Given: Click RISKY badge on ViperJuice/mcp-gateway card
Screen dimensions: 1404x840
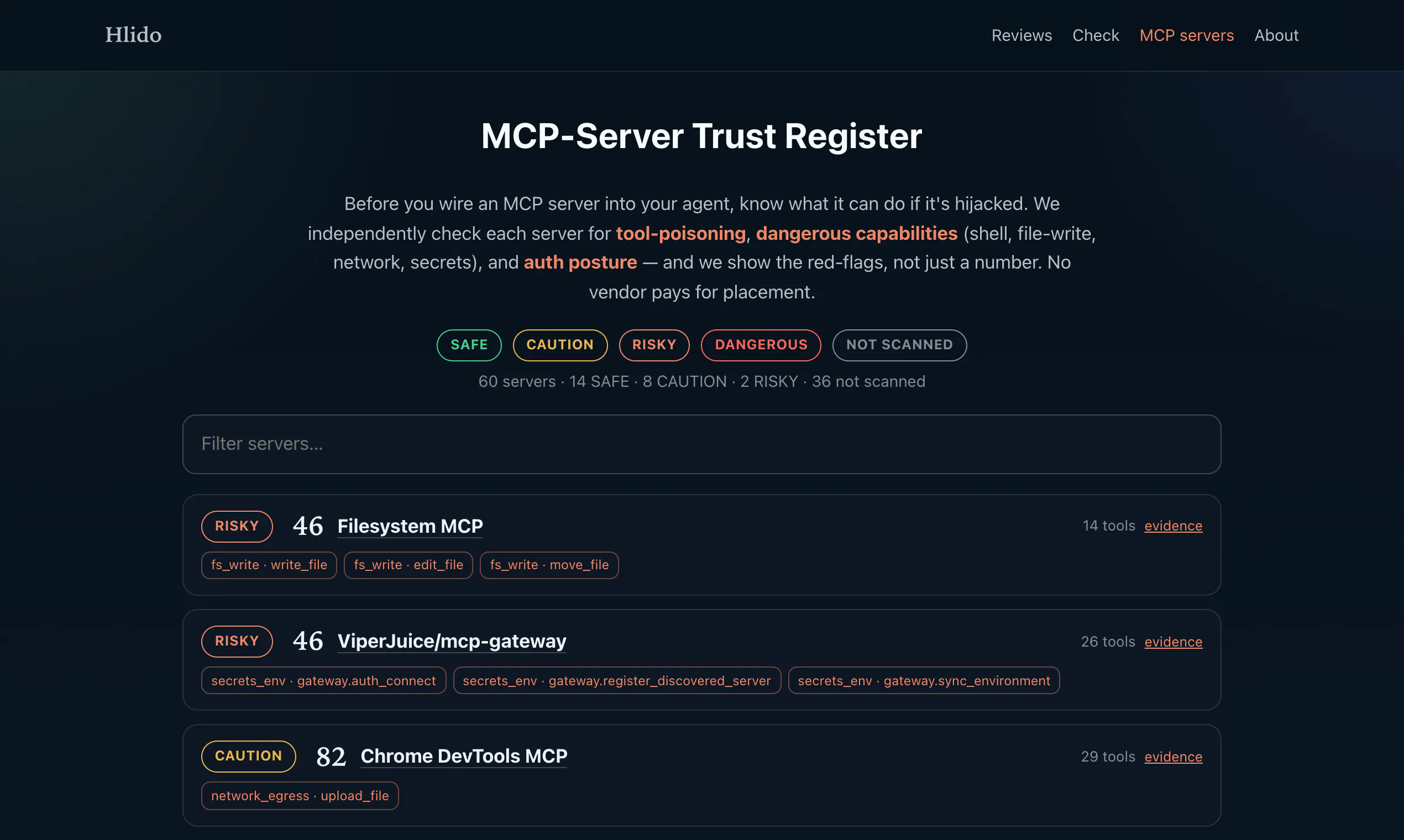Looking at the screenshot, I should [x=237, y=641].
